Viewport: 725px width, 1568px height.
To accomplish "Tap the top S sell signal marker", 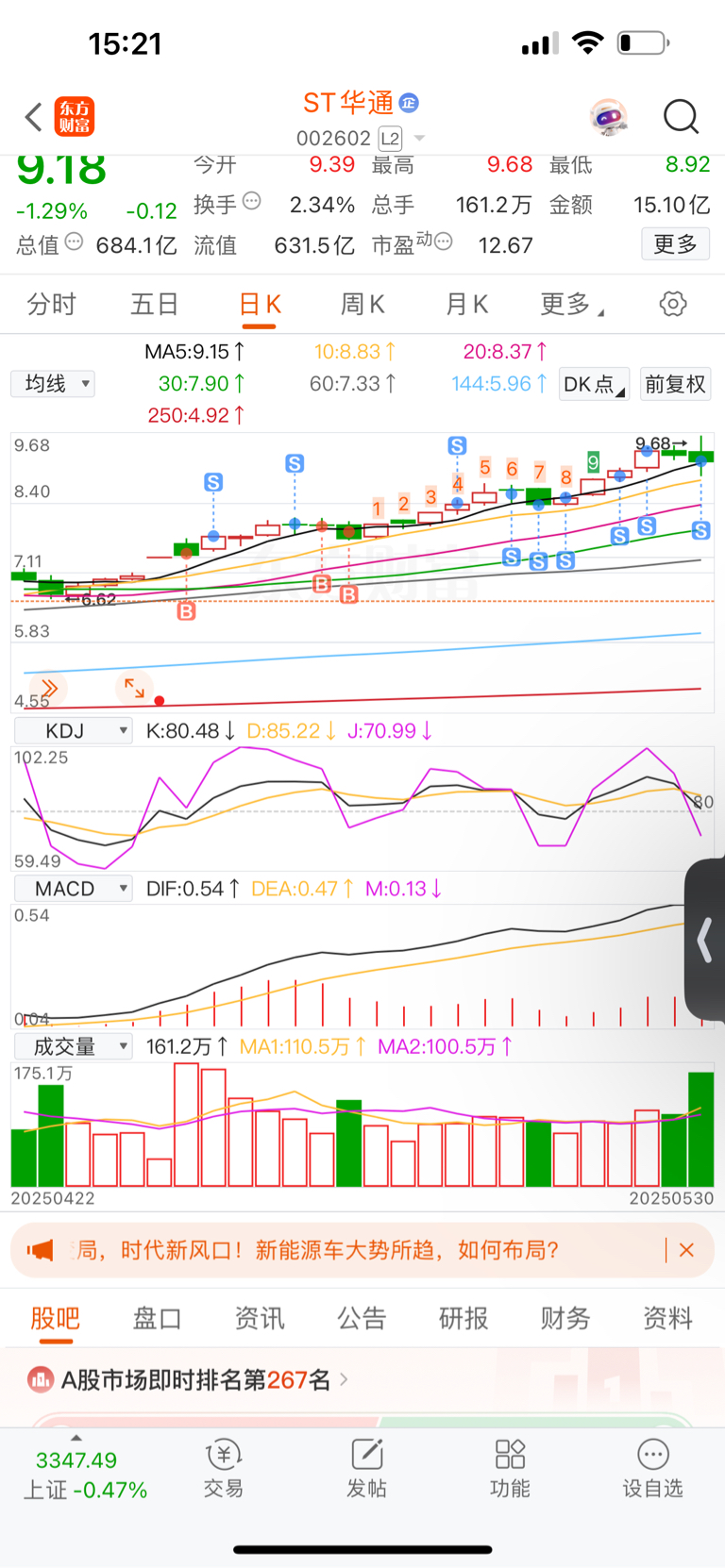I will [457, 445].
